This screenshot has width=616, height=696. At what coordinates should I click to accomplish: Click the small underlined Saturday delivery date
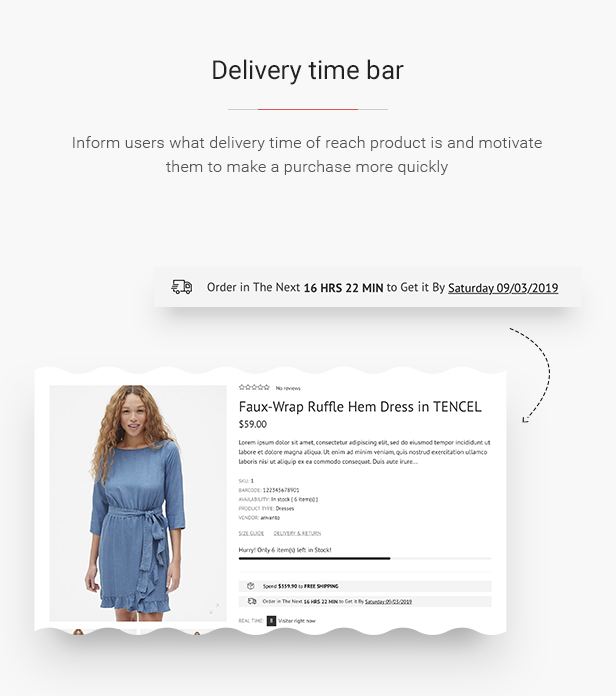388,602
